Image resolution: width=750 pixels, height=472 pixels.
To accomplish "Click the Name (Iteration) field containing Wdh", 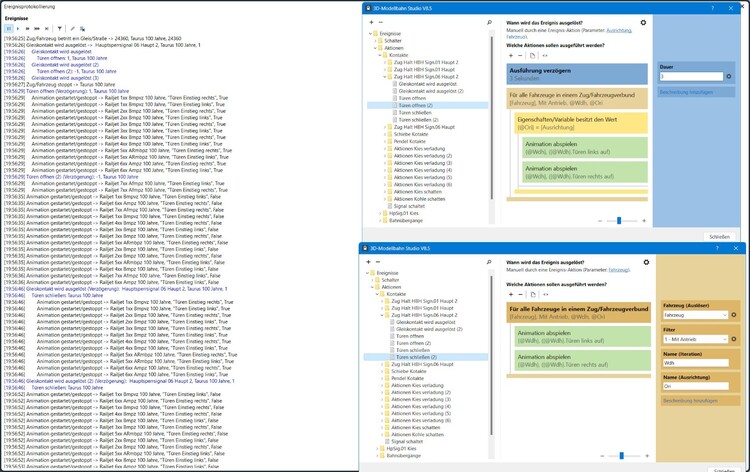I will [x=696, y=363].
